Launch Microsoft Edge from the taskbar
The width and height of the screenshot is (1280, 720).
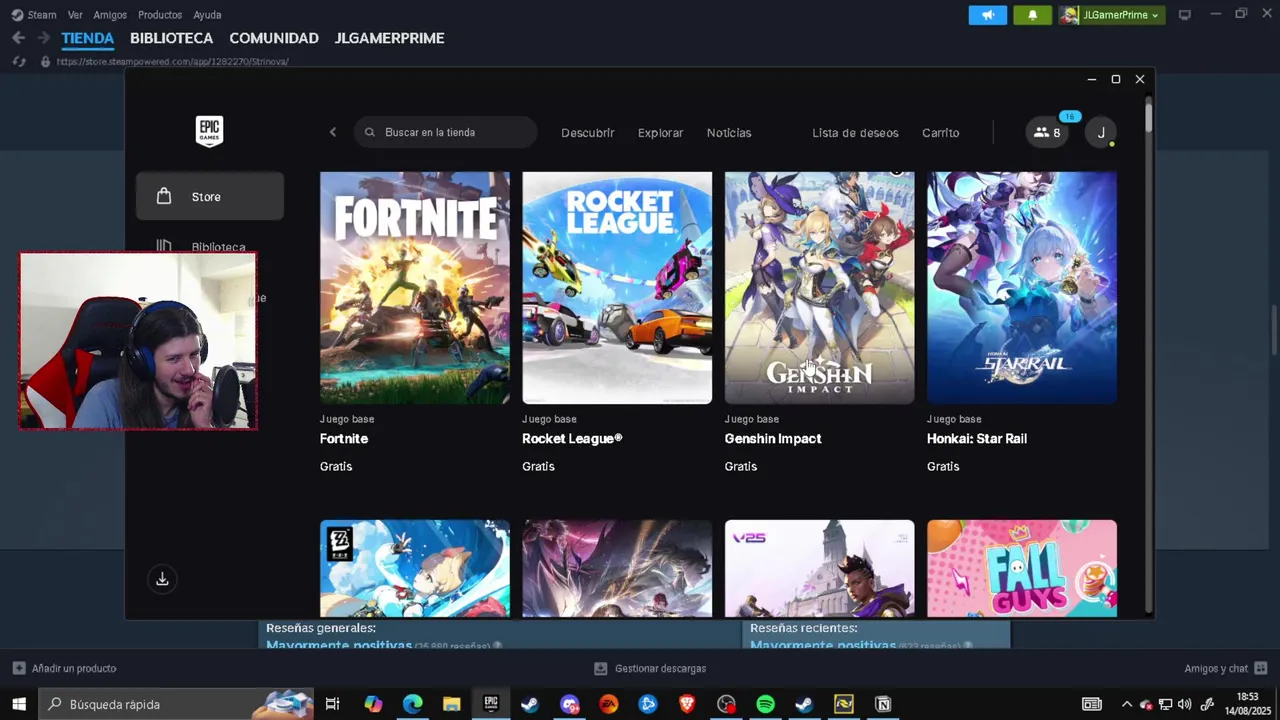[x=412, y=704]
